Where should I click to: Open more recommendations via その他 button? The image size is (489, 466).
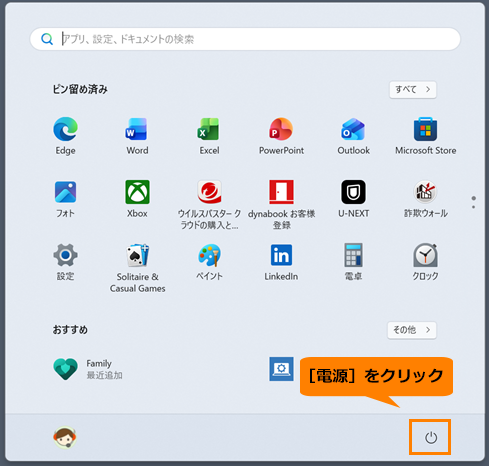click(x=412, y=330)
